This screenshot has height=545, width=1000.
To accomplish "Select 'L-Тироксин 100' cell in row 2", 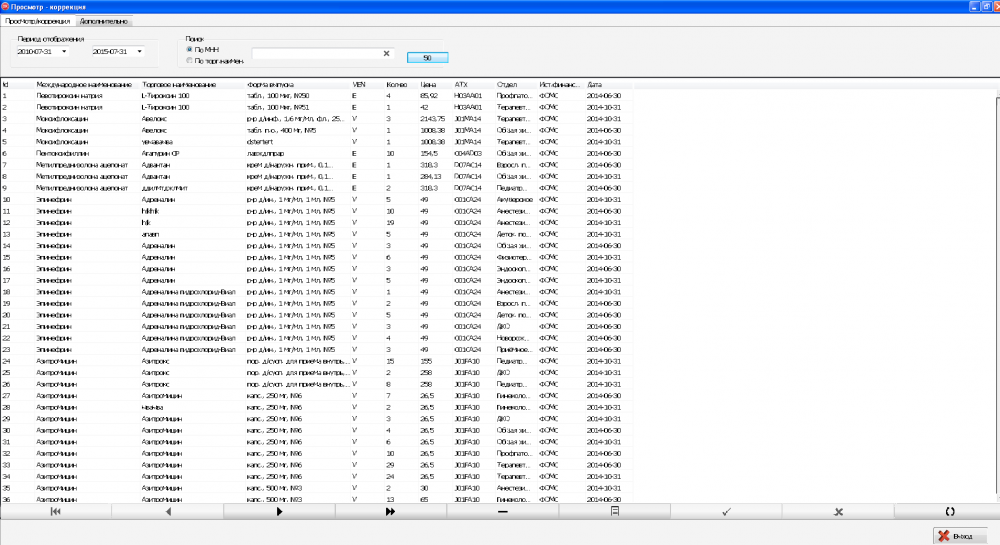I will click(165, 107).
